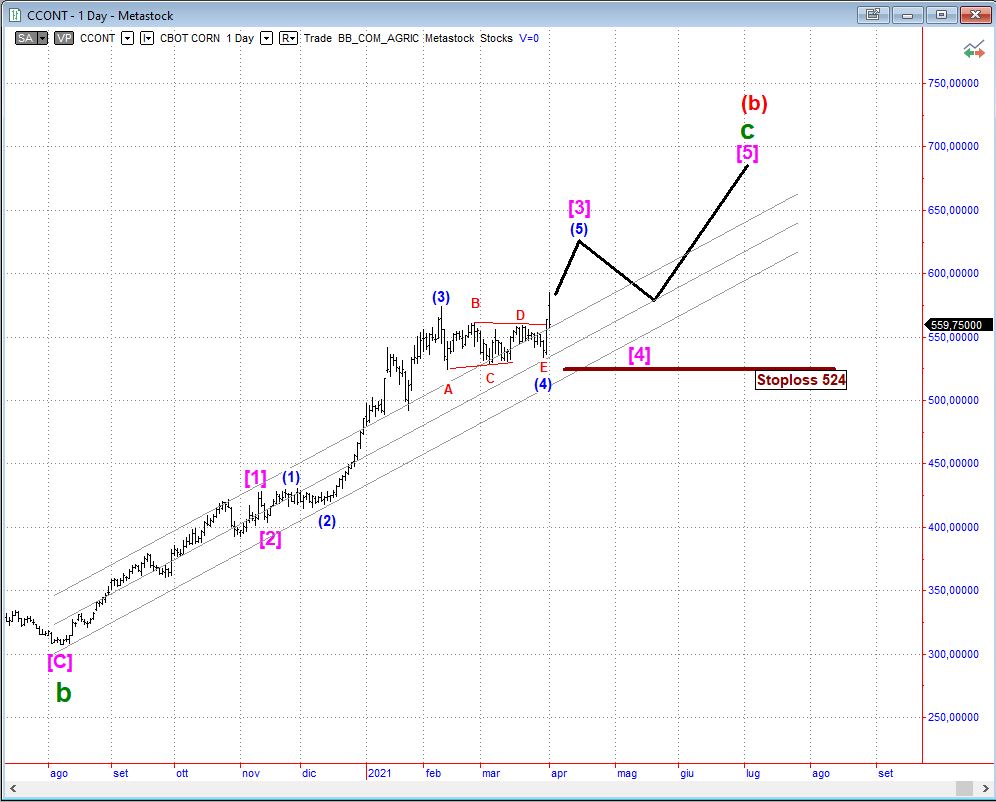The image size is (996, 802).
Task: Click the 300,00000 price axis label
Action: pos(953,654)
